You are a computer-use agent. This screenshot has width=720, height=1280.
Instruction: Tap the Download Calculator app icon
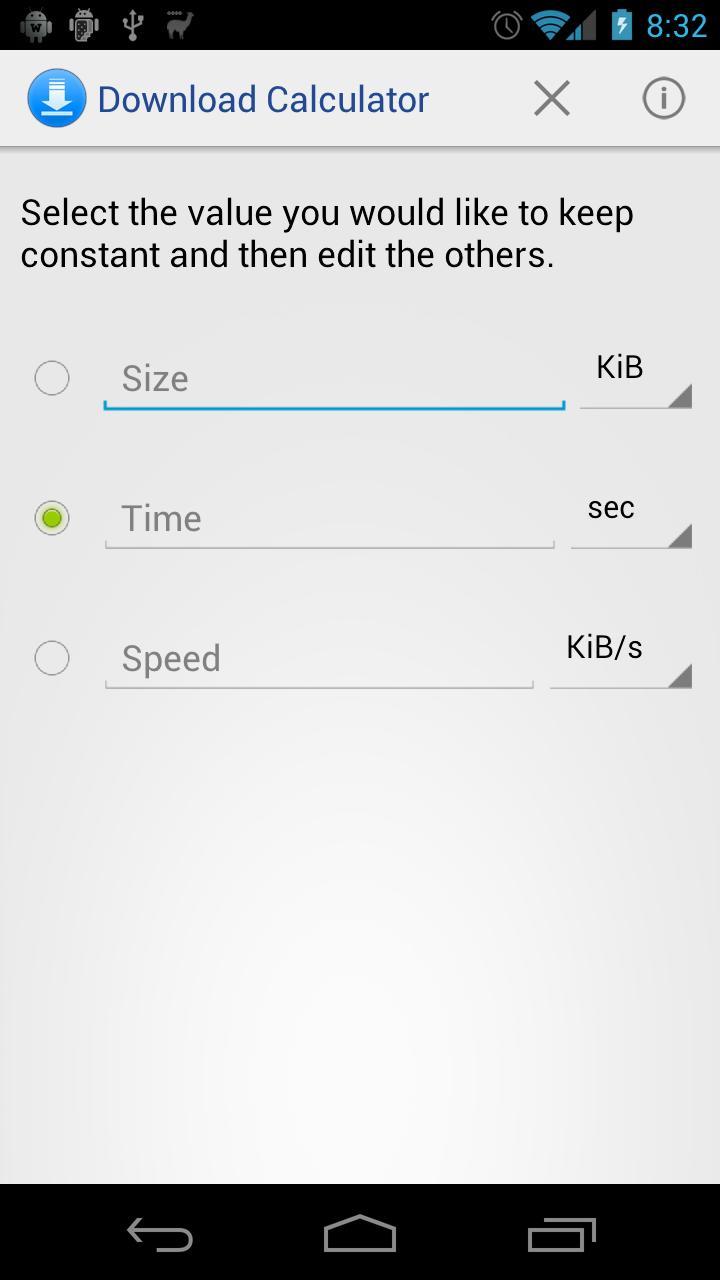point(57,98)
